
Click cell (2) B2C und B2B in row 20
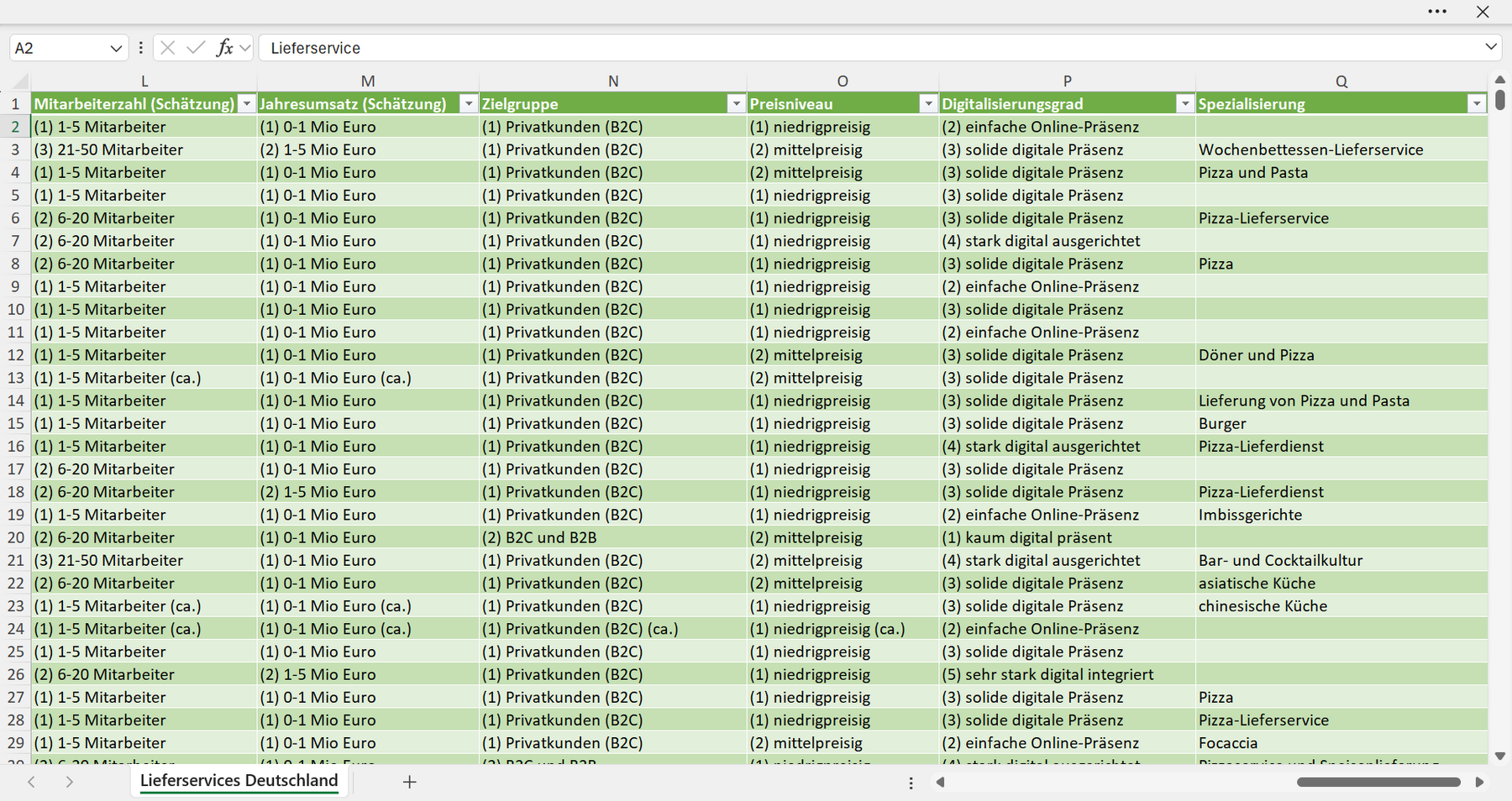pyautogui.click(x=613, y=537)
